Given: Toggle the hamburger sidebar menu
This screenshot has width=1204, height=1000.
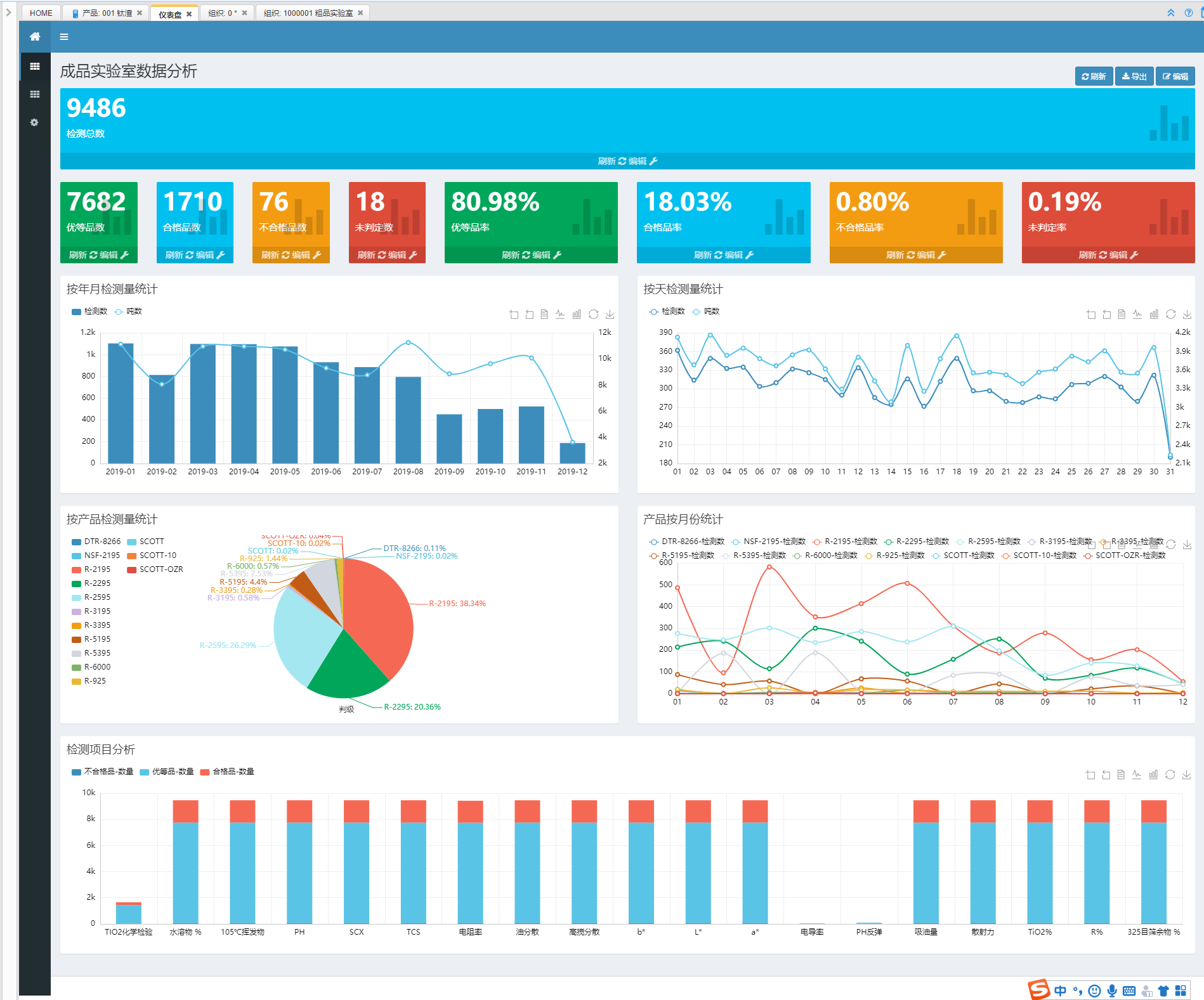Looking at the screenshot, I should pyautogui.click(x=64, y=37).
